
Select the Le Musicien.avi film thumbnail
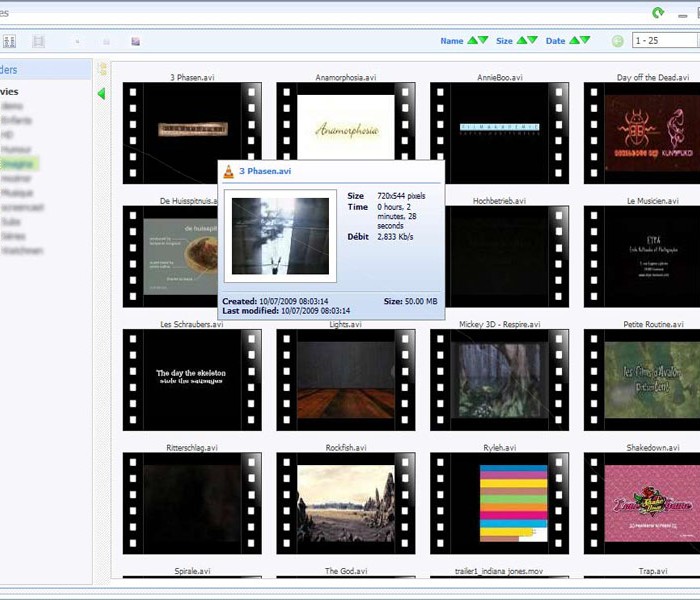642,256
